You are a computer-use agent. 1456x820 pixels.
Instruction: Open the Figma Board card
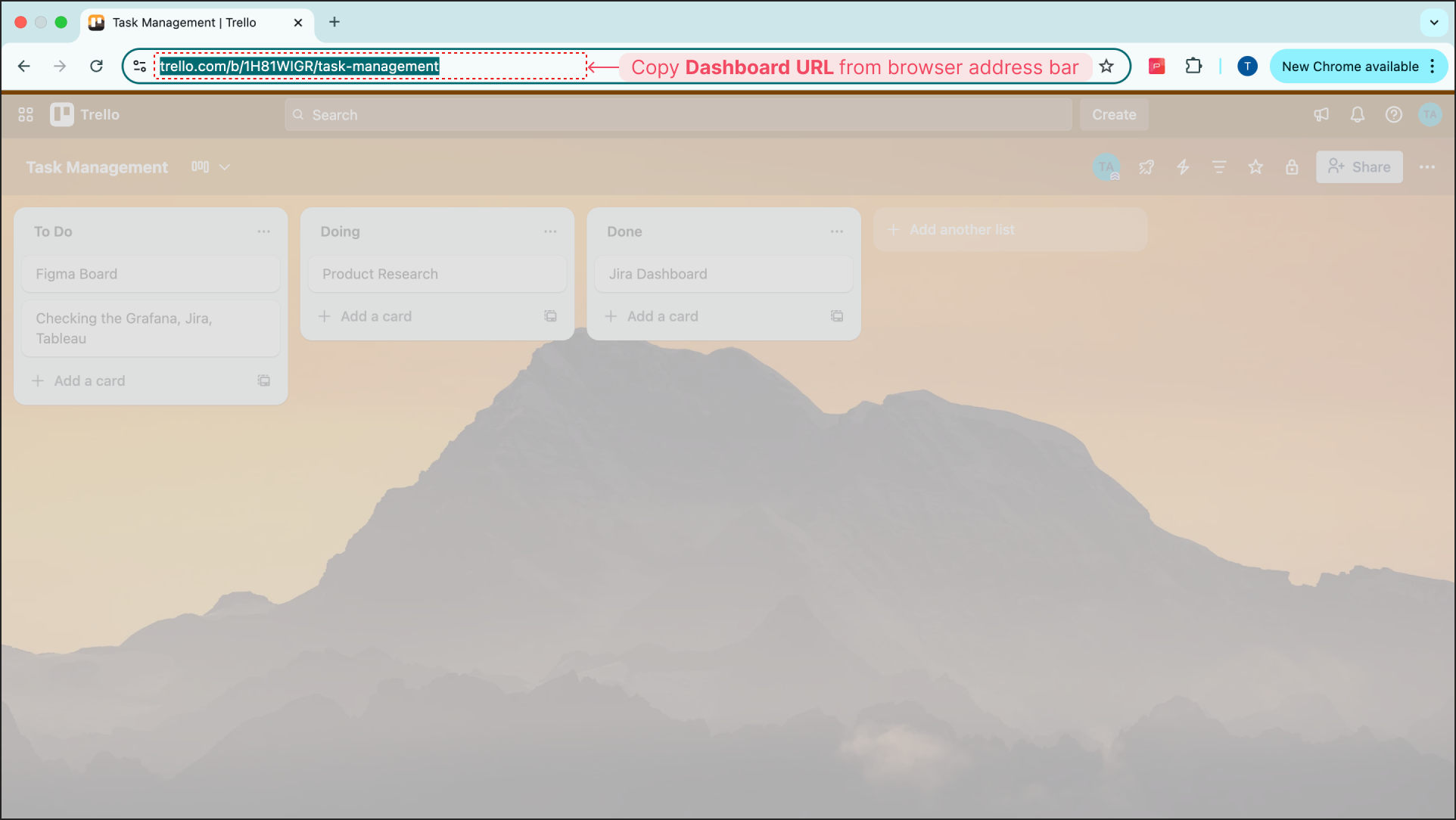tap(151, 274)
